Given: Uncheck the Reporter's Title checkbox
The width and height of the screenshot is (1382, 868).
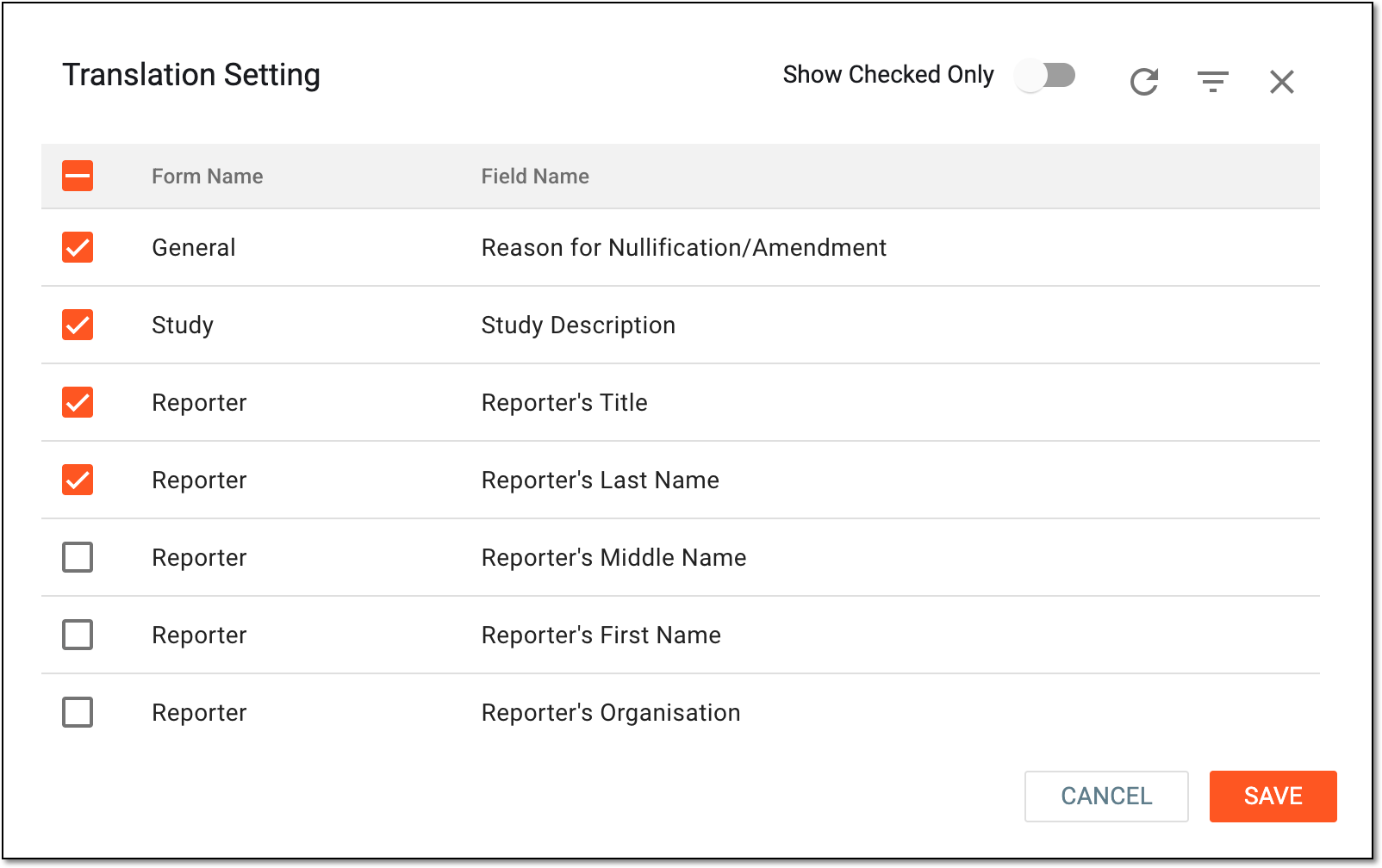Looking at the screenshot, I should pos(78,402).
